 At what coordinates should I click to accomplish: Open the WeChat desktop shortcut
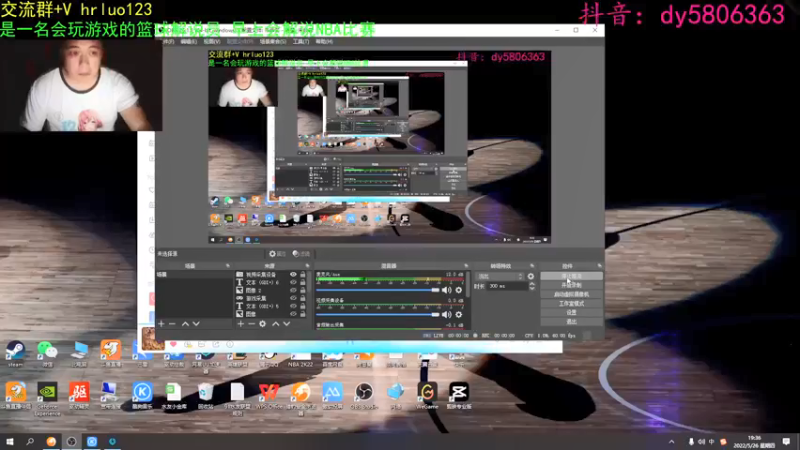tap(47, 352)
